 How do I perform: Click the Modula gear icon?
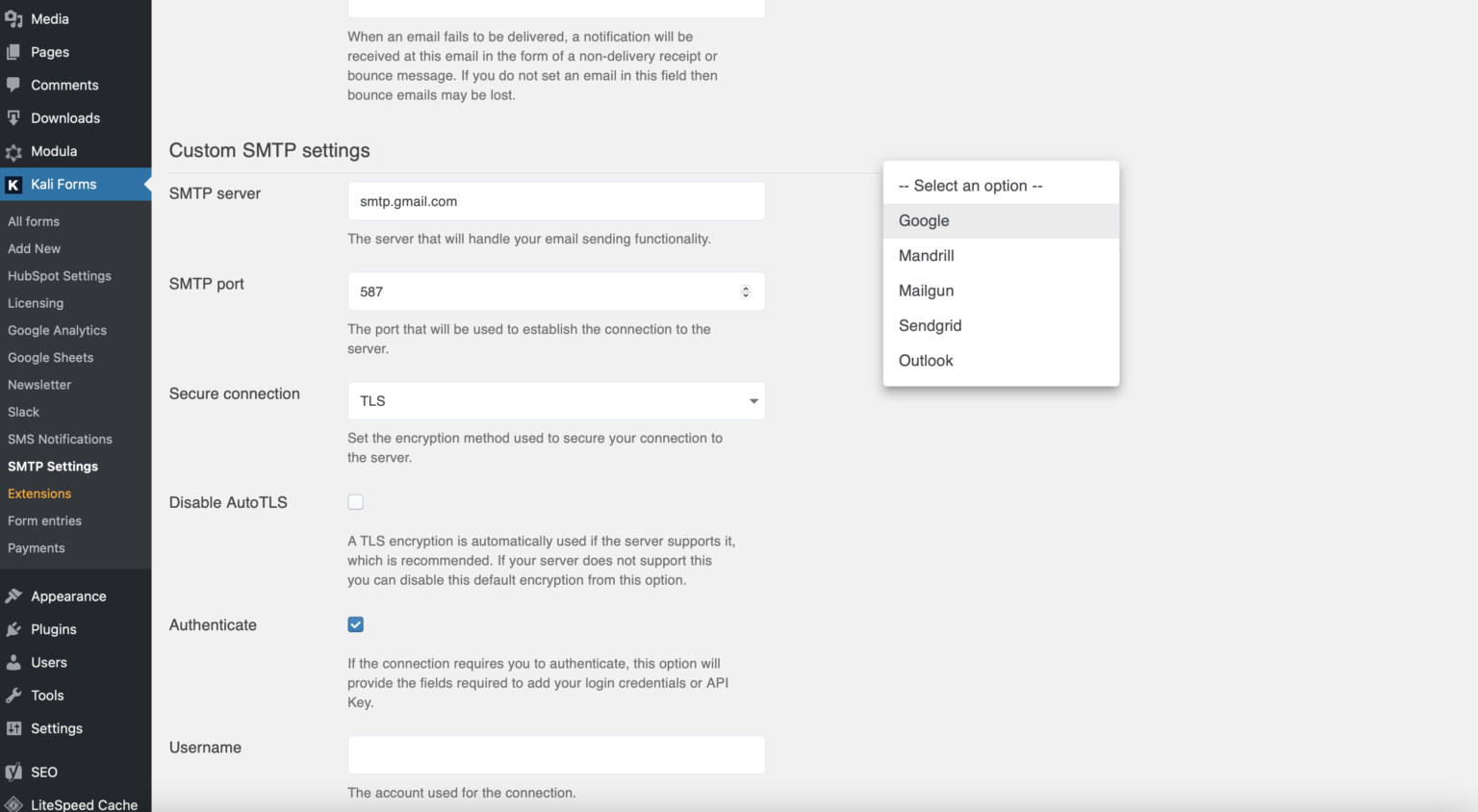click(13, 152)
